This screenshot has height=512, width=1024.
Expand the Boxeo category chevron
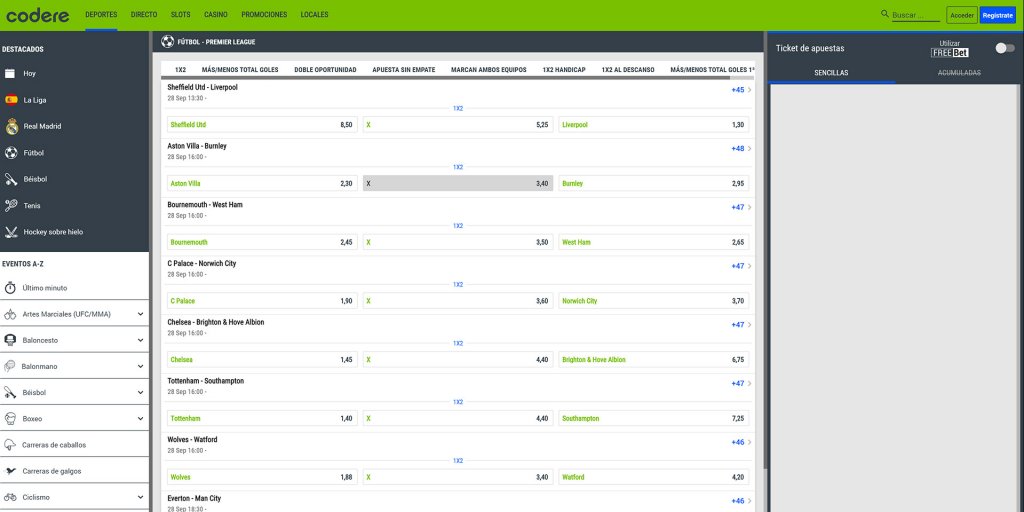pyautogui.click(x=140, y=419)
